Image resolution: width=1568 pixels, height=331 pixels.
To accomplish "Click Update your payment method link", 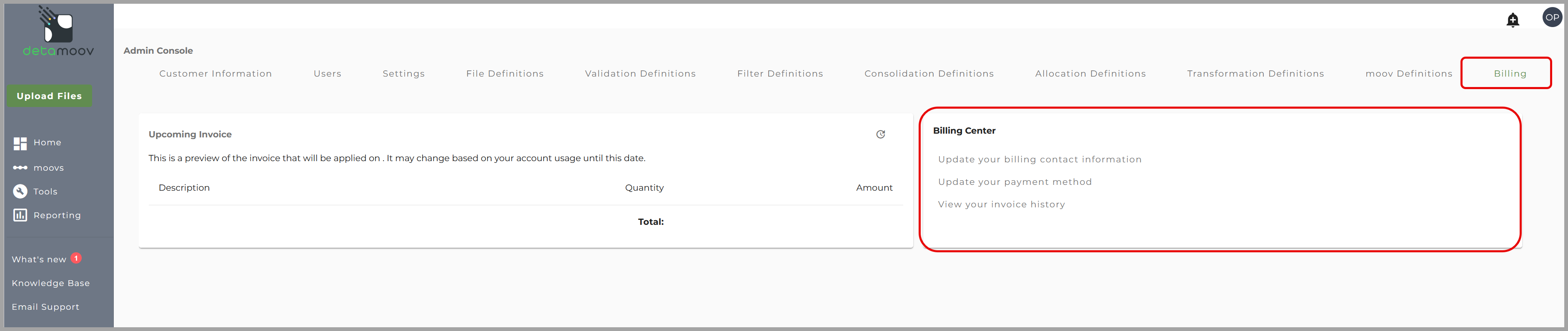I will coord(1014,182).
